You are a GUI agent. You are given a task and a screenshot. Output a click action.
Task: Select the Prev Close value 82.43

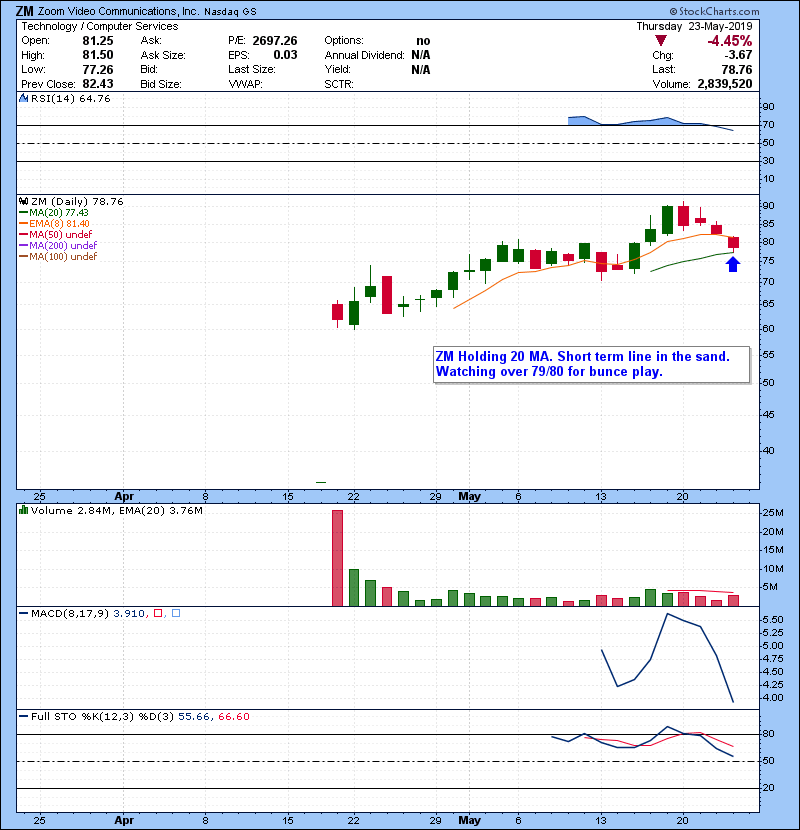click(x=98, y=84)
